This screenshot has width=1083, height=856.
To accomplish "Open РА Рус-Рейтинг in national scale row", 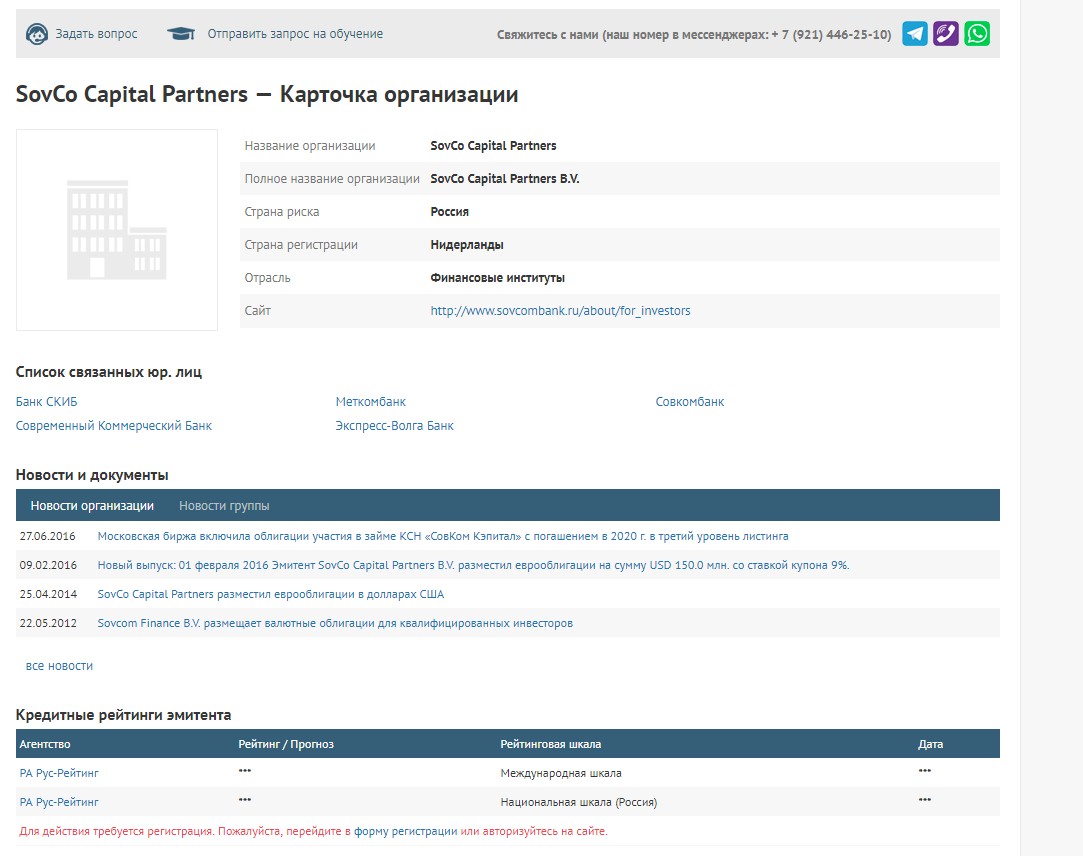I will coord(59,802).
